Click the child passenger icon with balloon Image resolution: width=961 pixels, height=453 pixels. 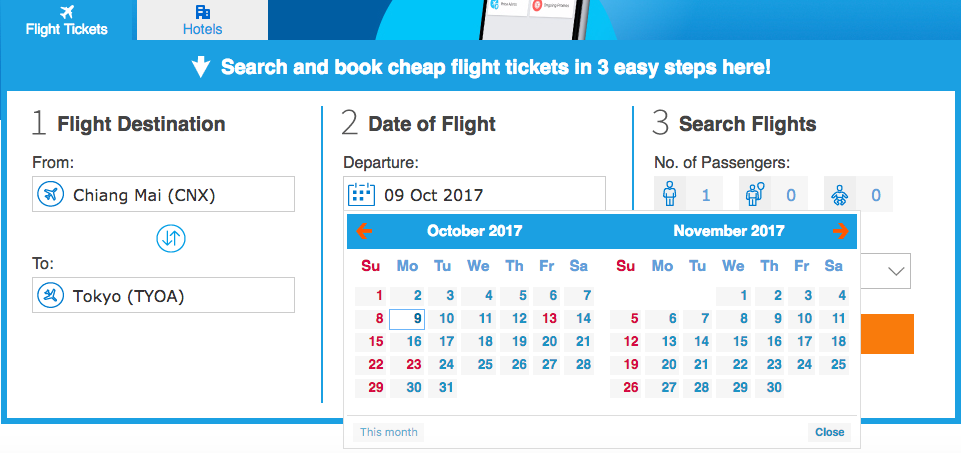point(754,195)
